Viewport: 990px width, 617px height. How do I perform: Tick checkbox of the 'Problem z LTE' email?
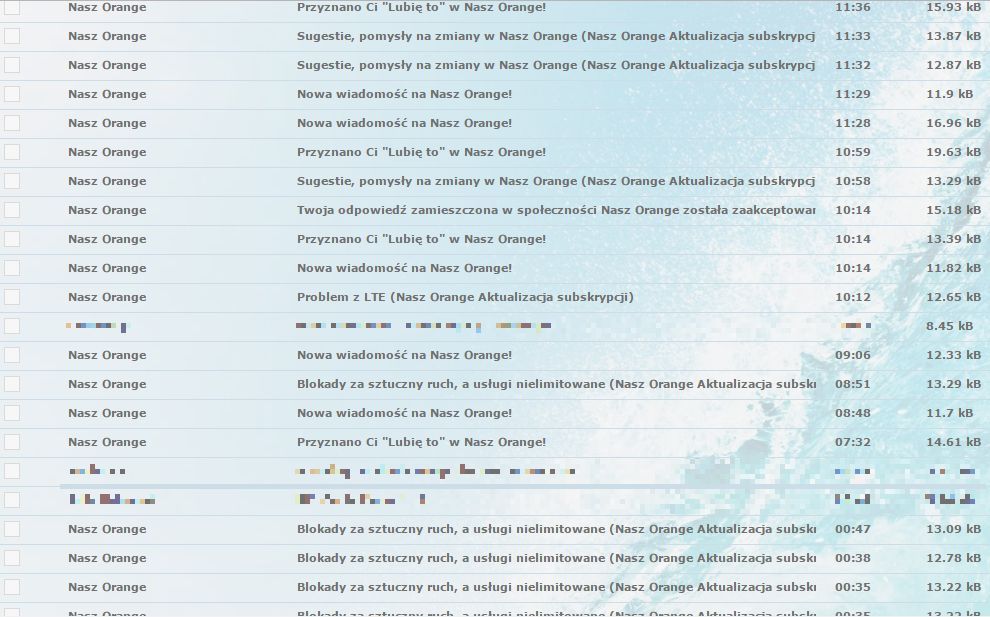pos(12,297)
